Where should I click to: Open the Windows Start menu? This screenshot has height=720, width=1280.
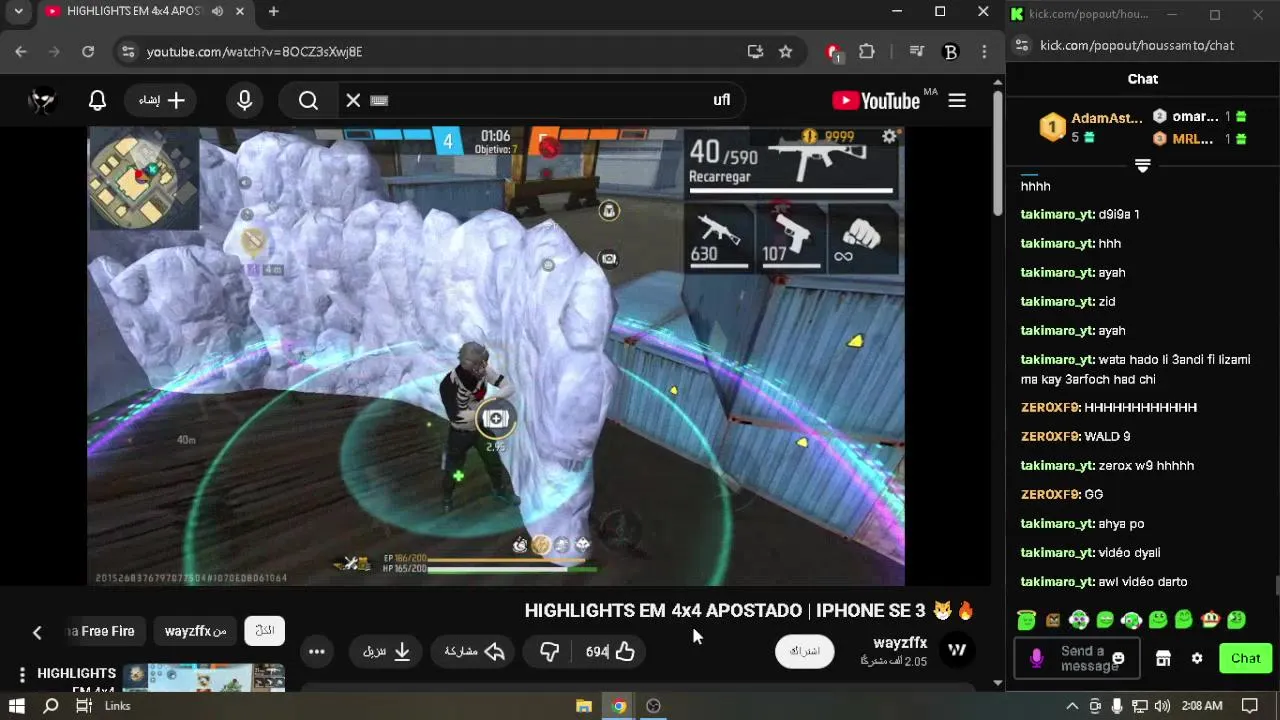coord(16,706)
